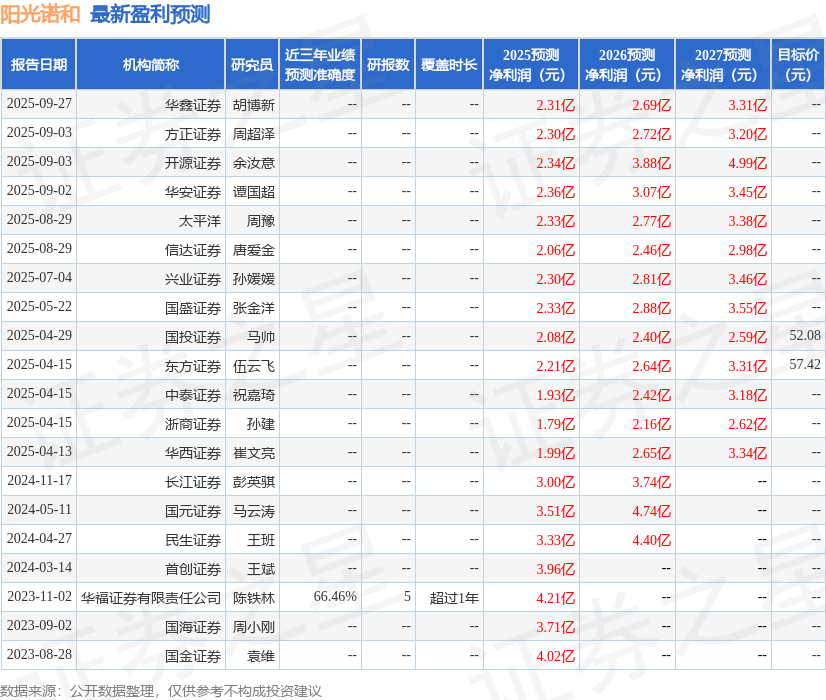Click the target price 57.42
This screenshot has height=700, width=826.
(805, 364)
